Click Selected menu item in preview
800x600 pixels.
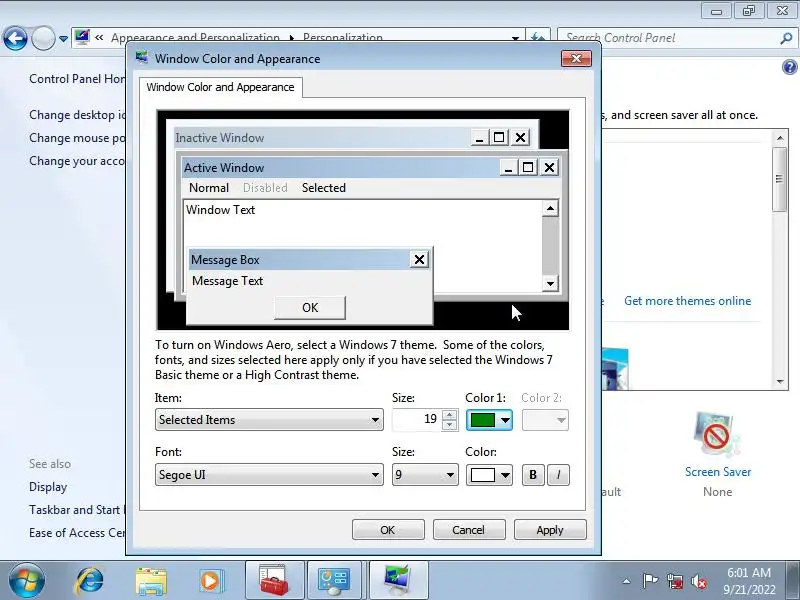point(323,188)
